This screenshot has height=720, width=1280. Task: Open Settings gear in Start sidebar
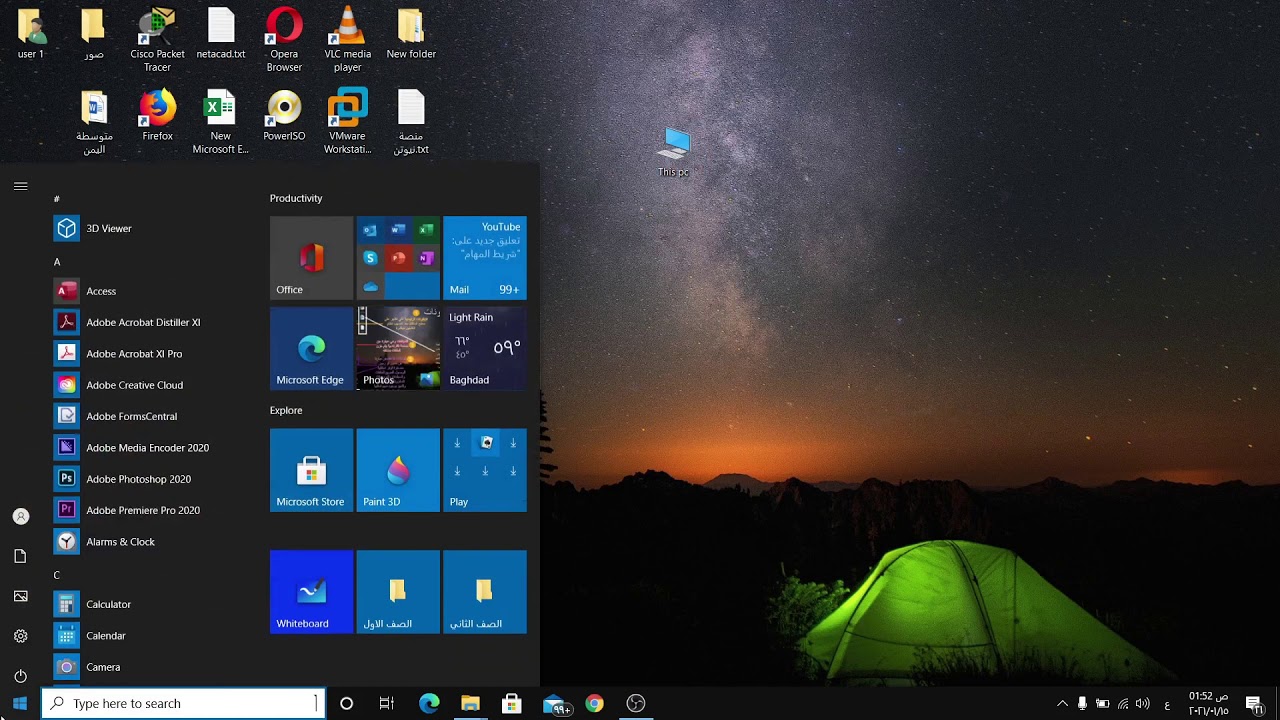click(x=20, y=636)
